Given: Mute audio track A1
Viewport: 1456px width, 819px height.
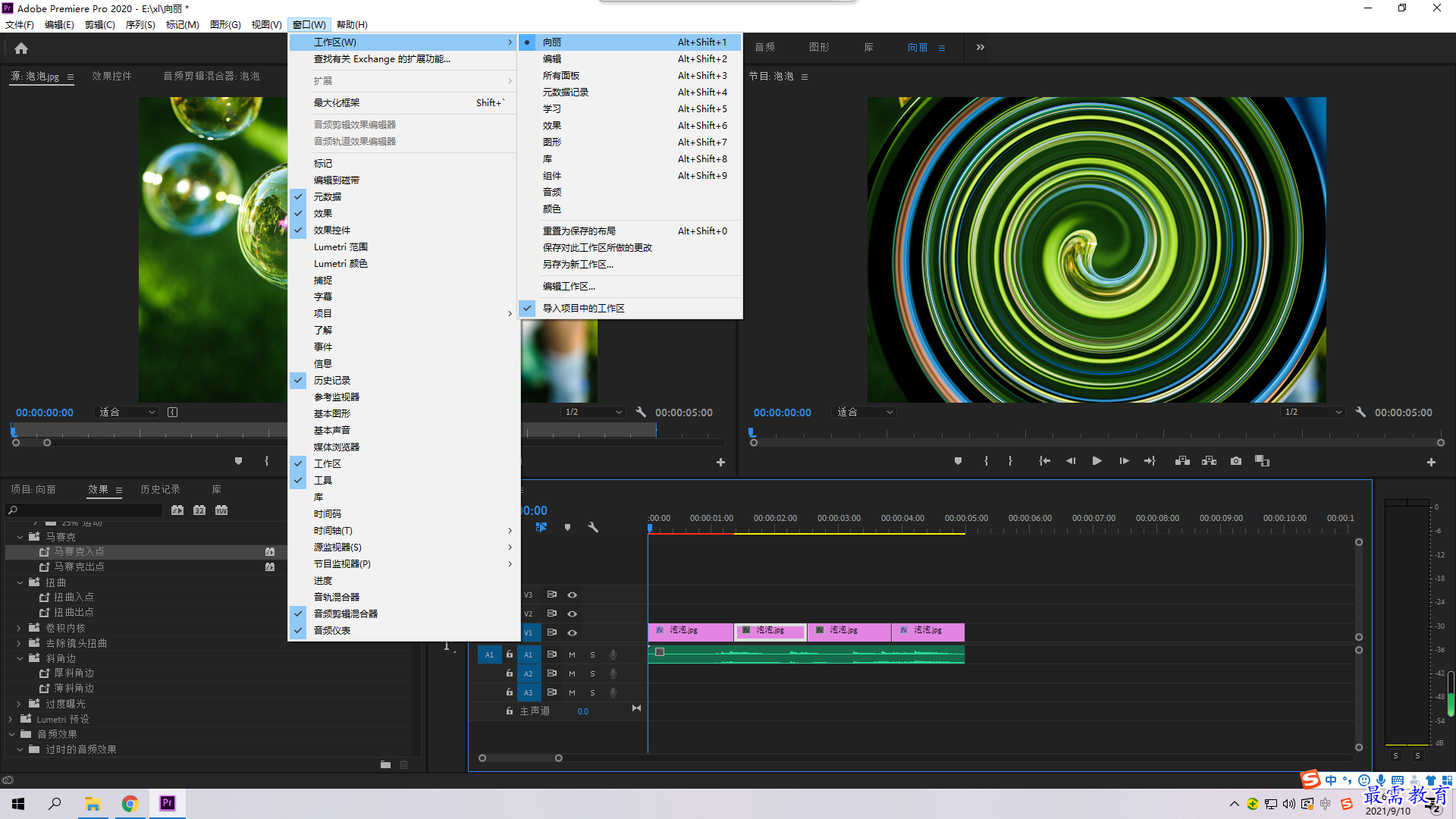Looking at the screenshot, I should 572,654.
